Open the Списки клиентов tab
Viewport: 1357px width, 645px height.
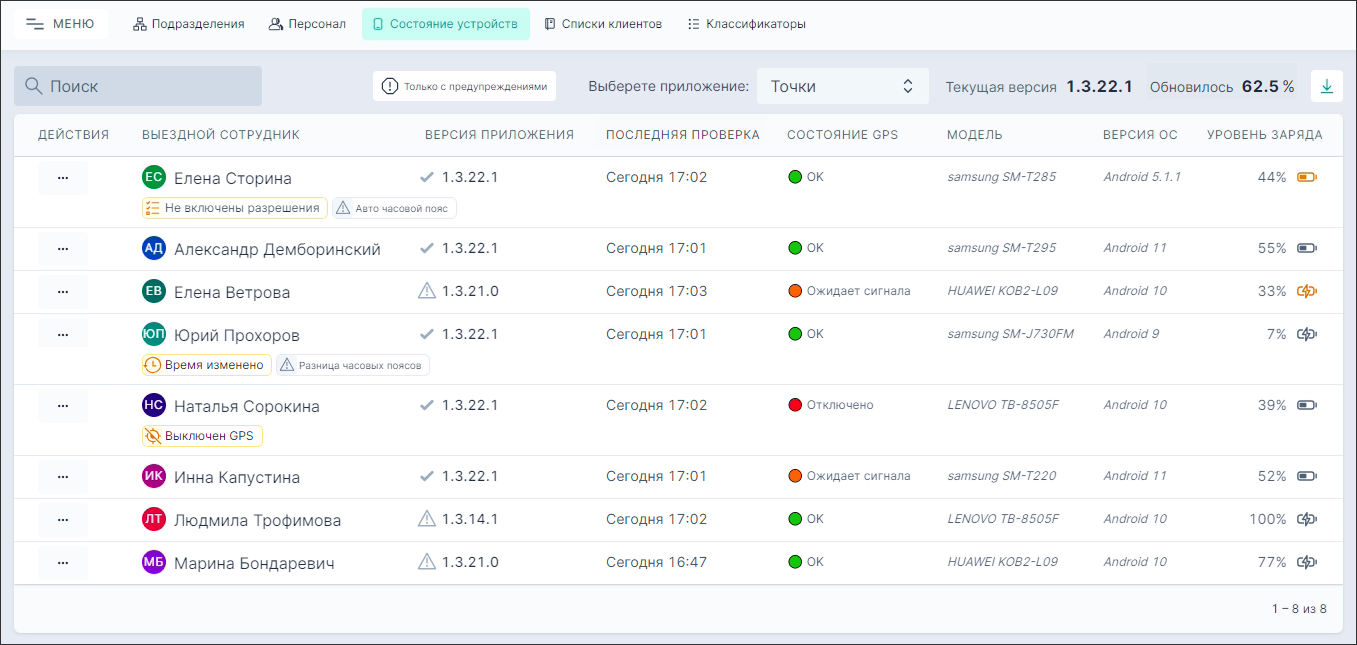[x=602, y=24]
